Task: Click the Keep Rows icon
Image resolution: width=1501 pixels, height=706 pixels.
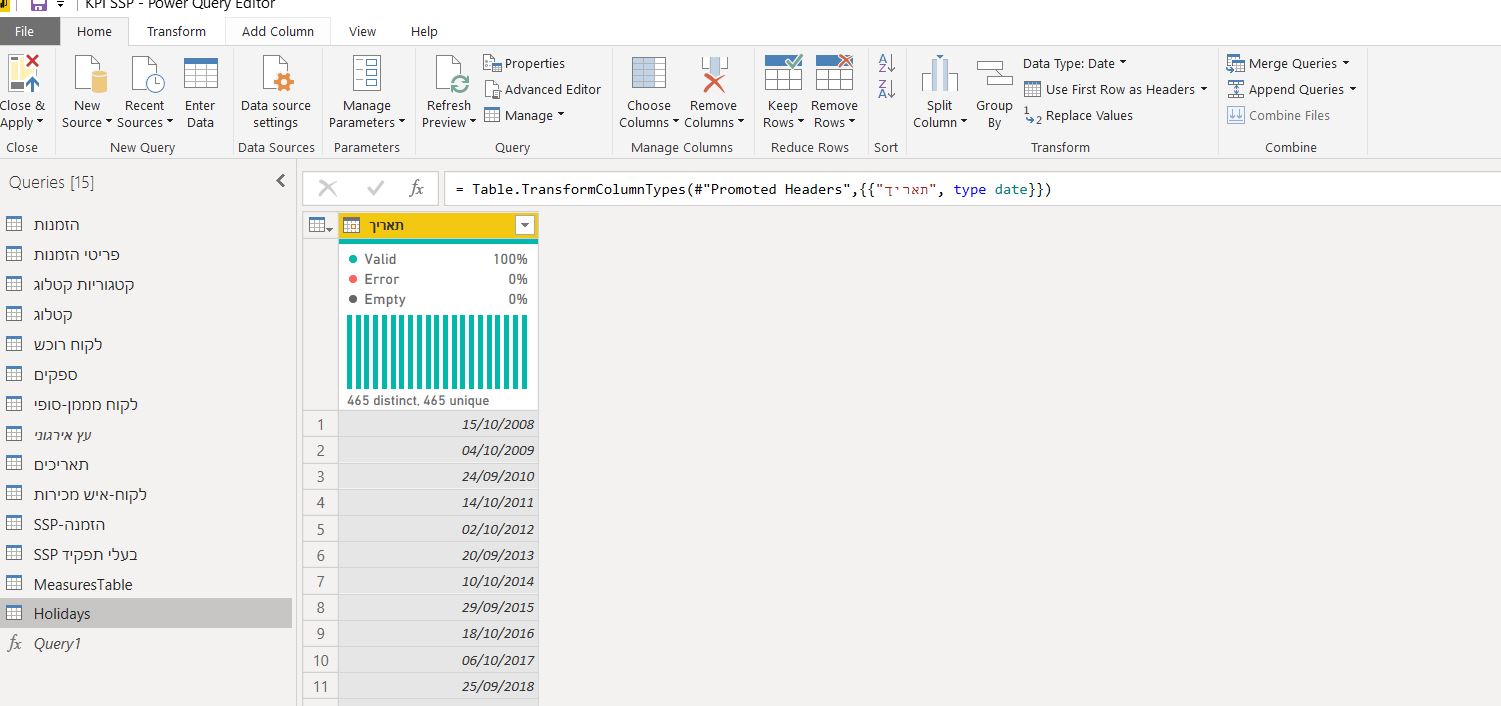Action: [x=783, y=74]
